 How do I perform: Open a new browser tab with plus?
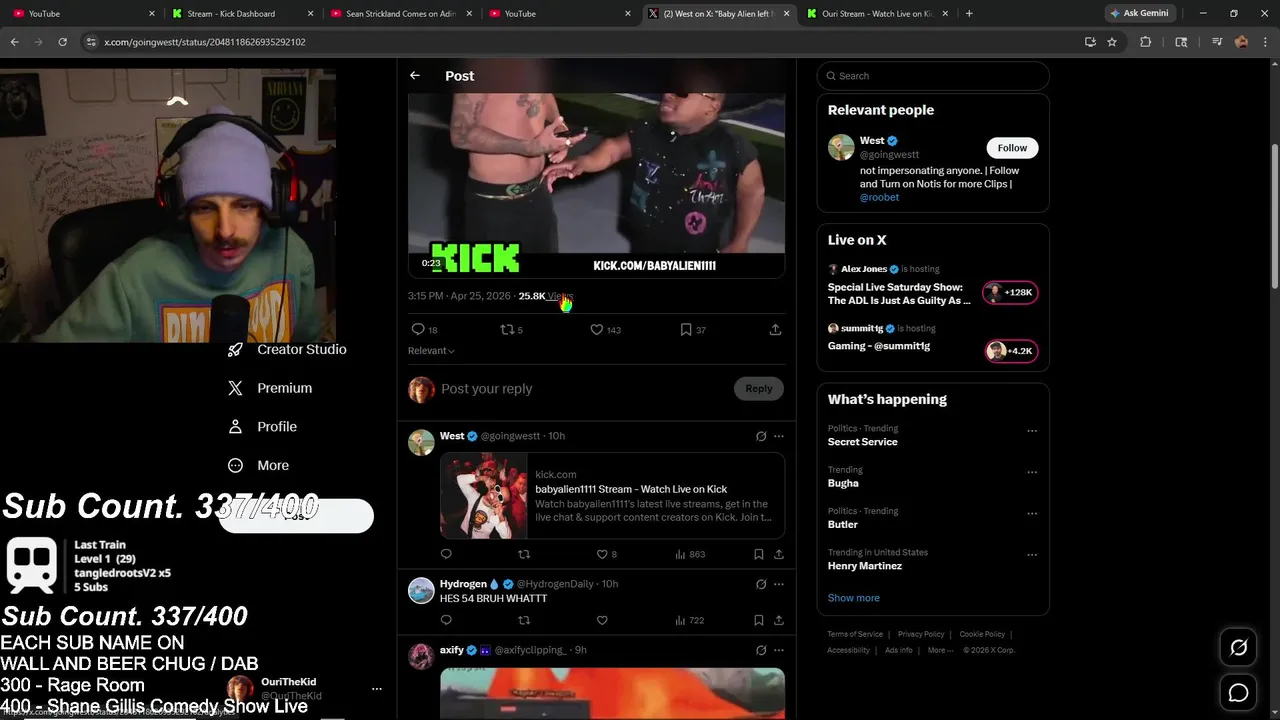tap(969, 14)
